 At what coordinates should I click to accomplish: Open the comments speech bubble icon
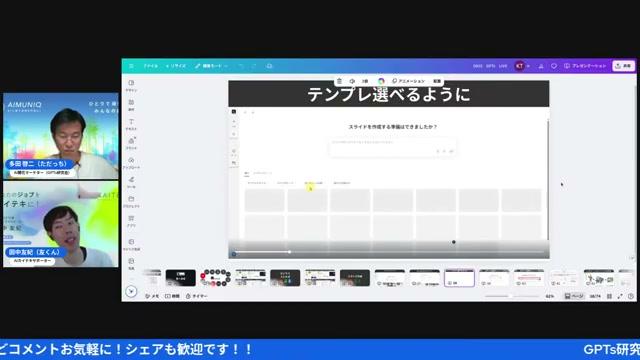[x=554, y=66]
